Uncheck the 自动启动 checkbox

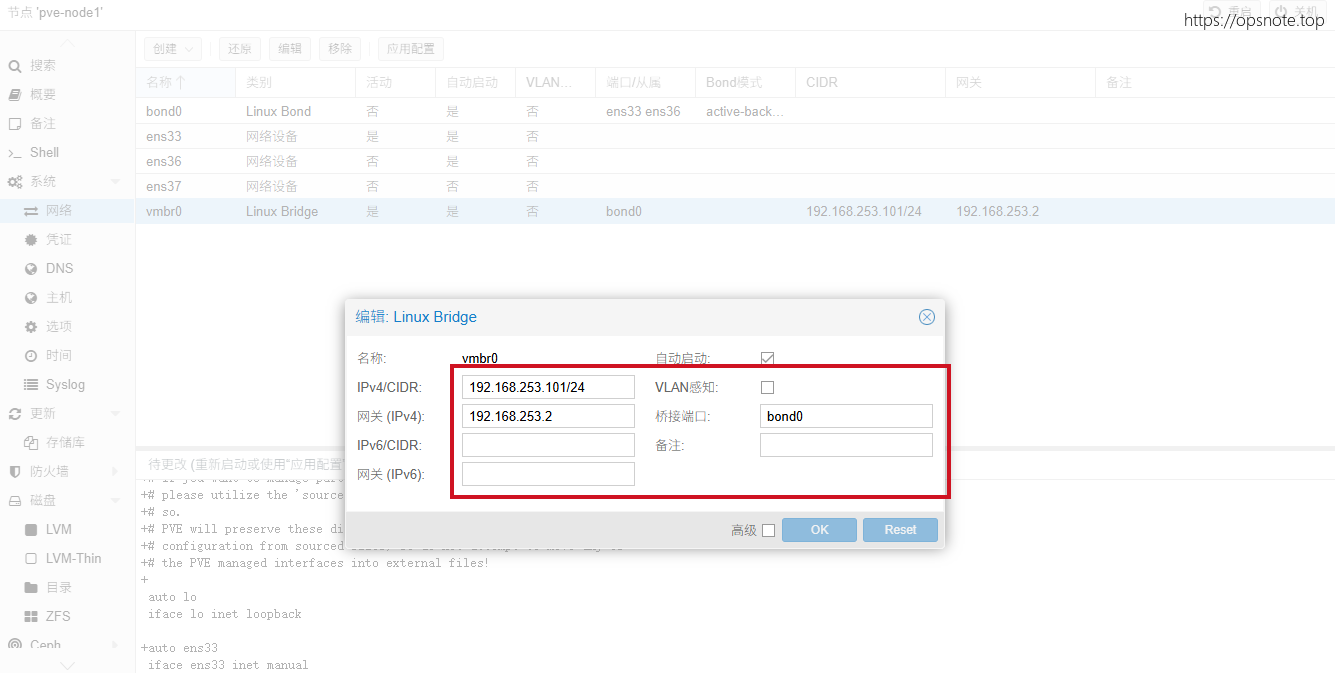tap(768, 358)
